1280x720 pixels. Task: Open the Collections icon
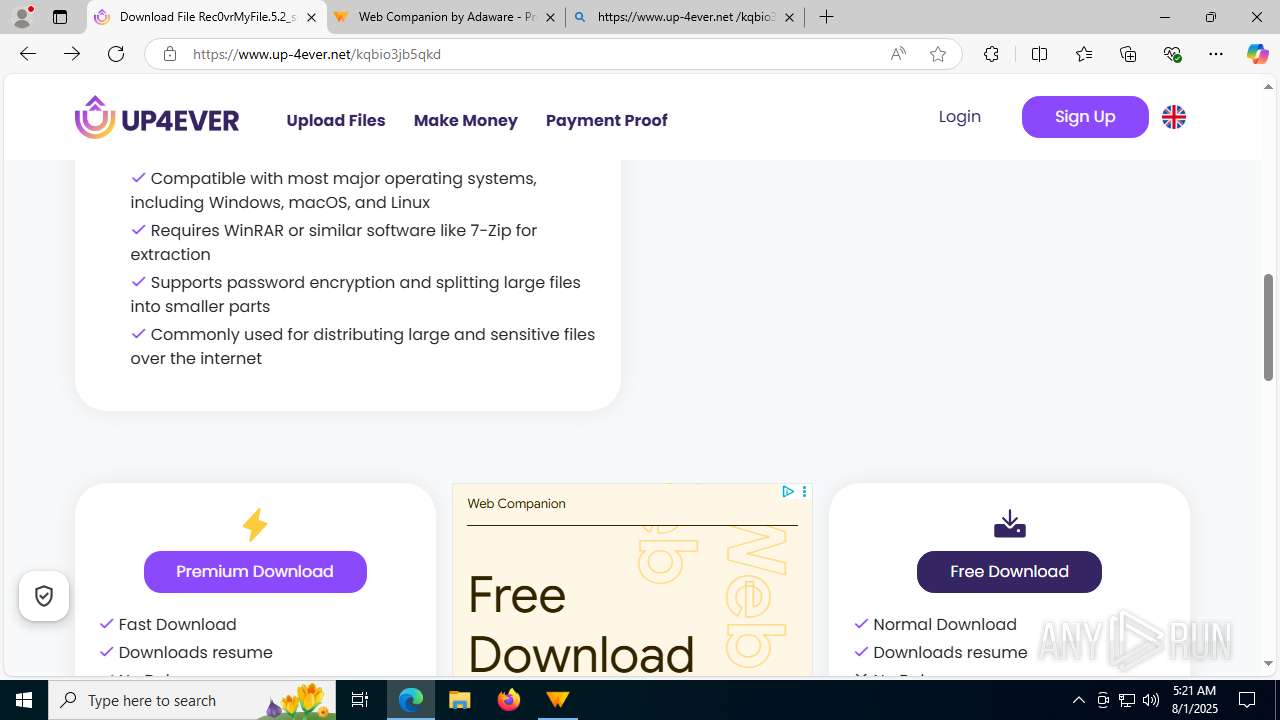(1128, 54)
